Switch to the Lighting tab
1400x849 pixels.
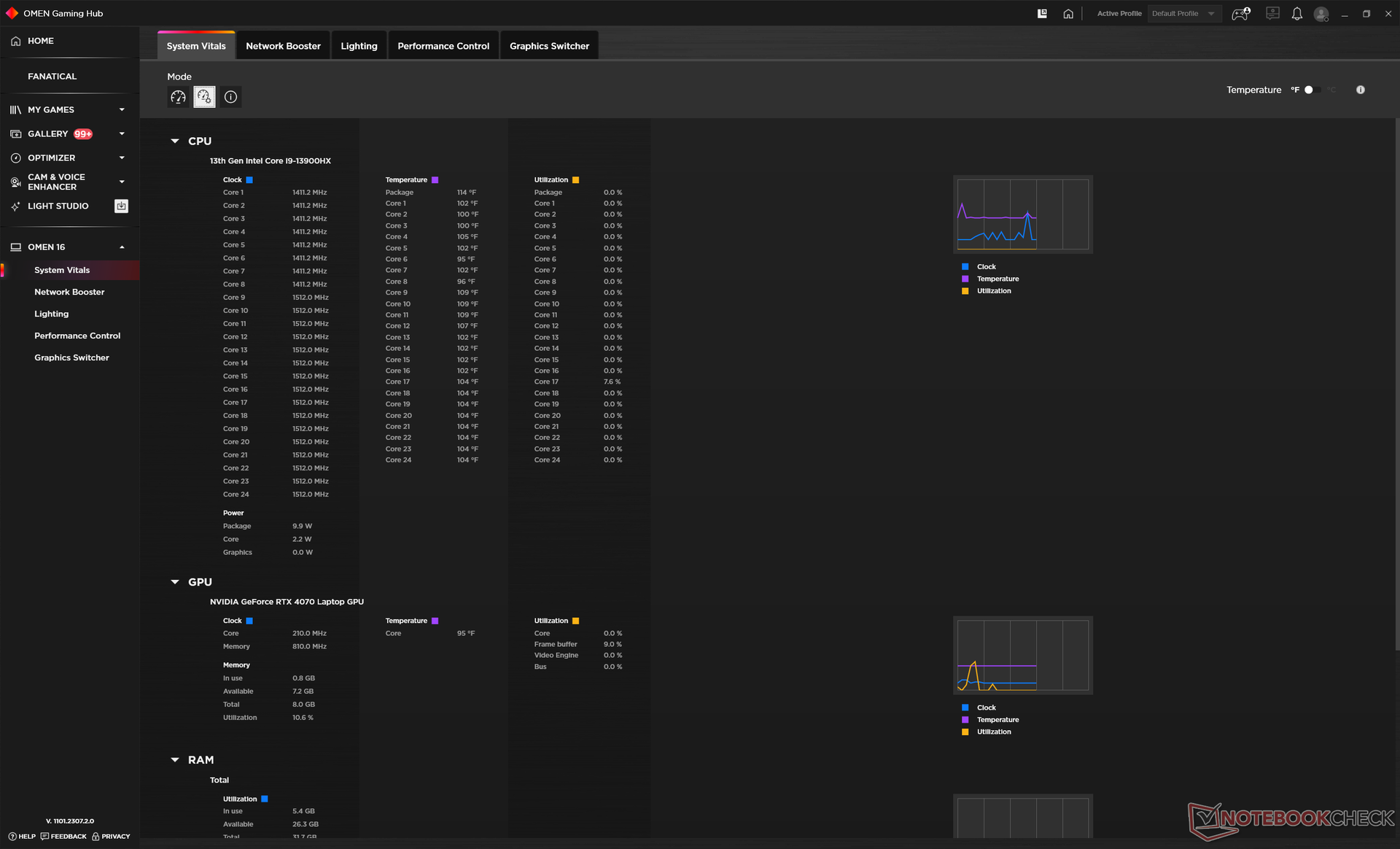pos(359,46)
